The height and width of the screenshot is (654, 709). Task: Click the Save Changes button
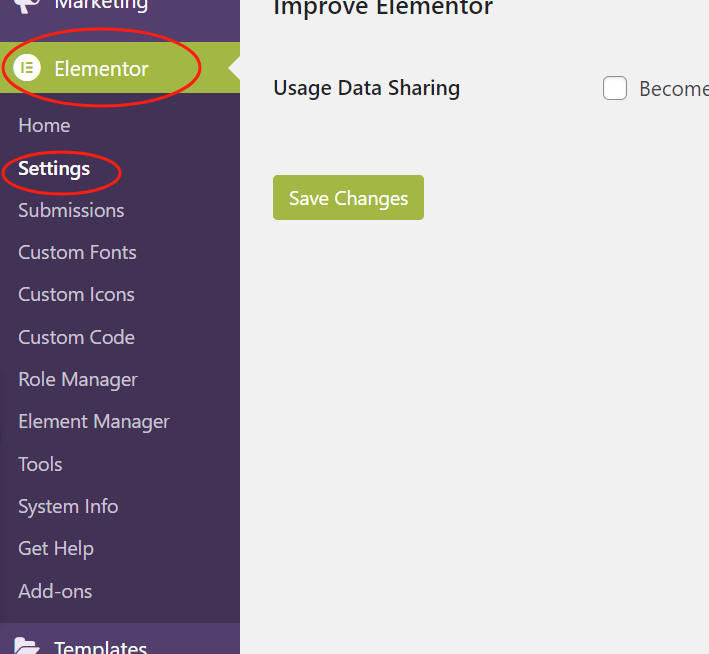pos(348,198)
